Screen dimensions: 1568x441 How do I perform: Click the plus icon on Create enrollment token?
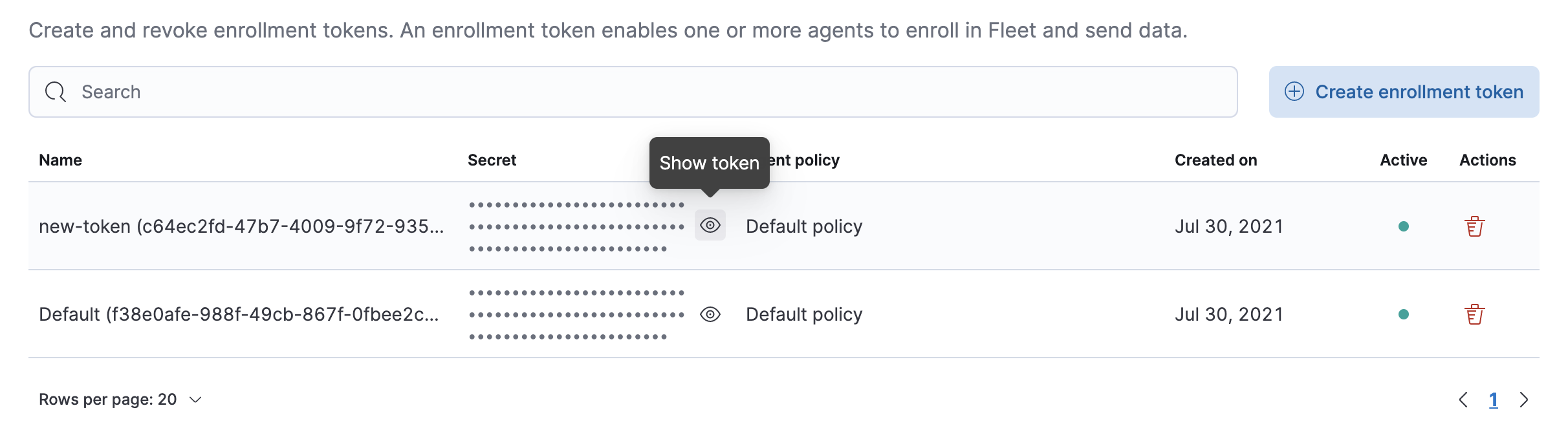click(x=1294, y=92)
